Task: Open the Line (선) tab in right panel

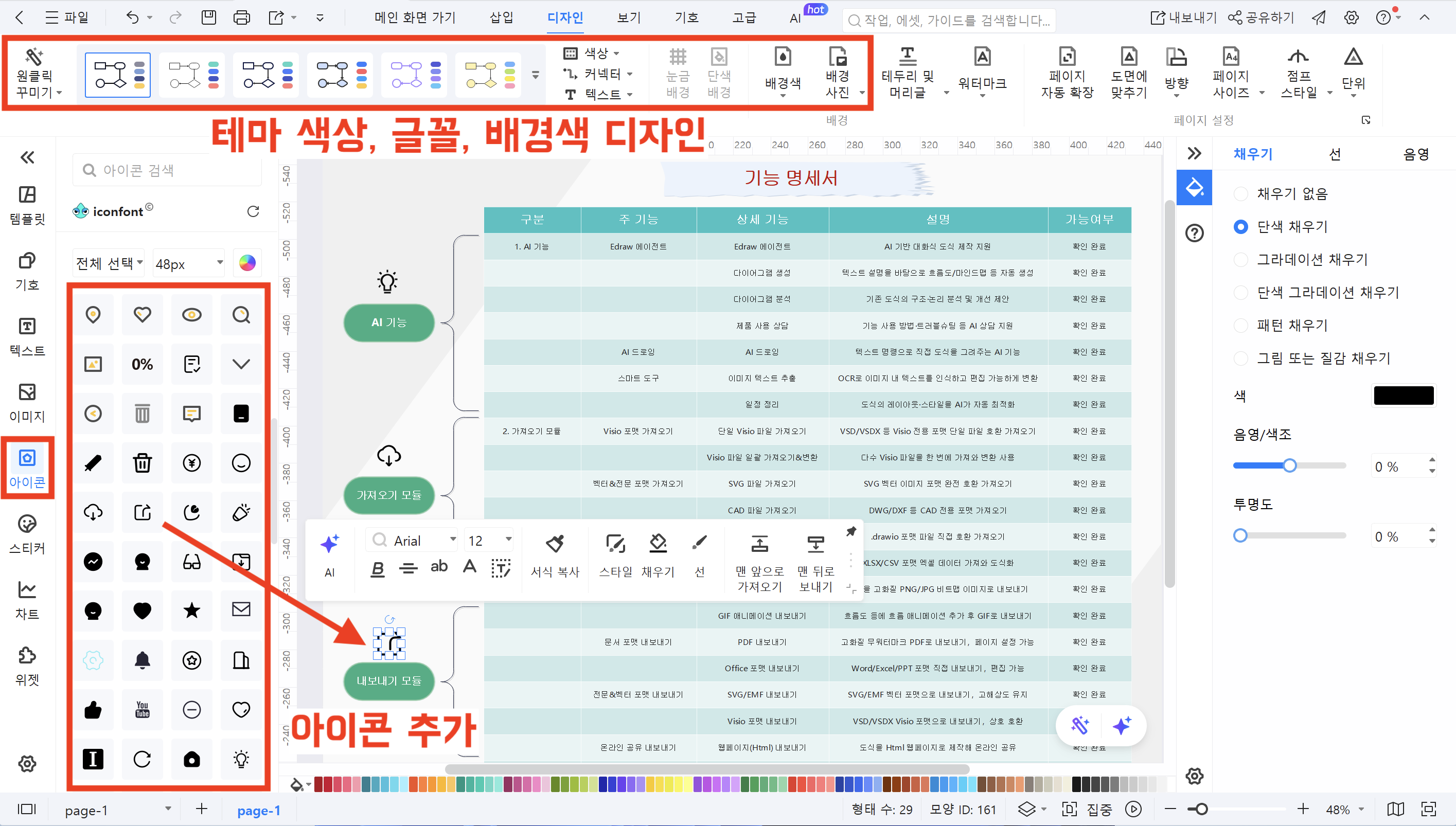Action: click(1335, 154)
